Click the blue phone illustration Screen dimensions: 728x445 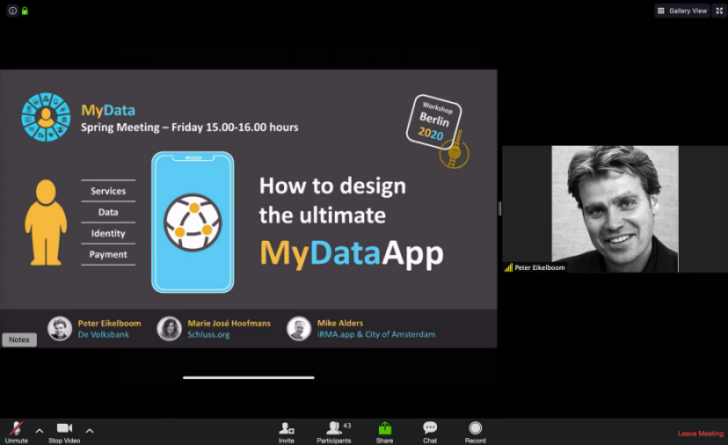coord(193,222)
